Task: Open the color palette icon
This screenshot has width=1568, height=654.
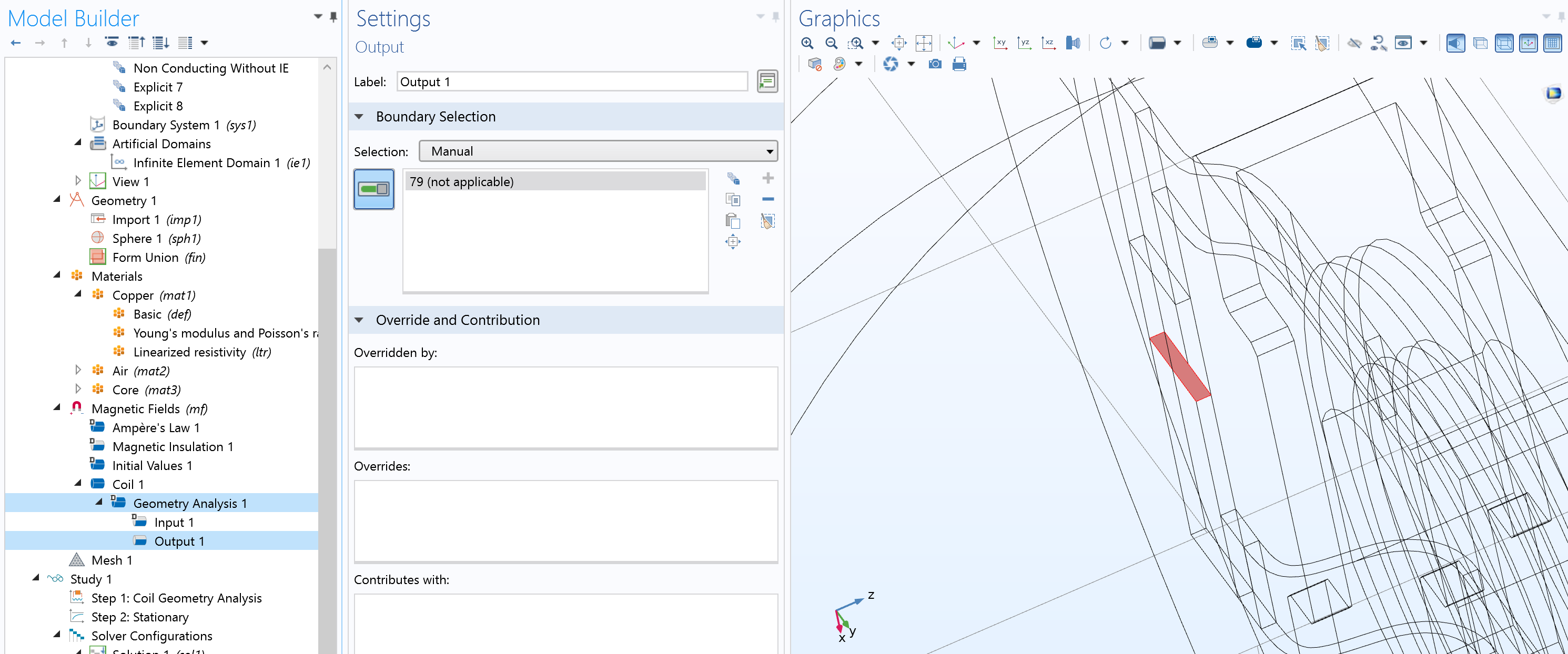Action: pyautogui.click(x=839, y=64)
